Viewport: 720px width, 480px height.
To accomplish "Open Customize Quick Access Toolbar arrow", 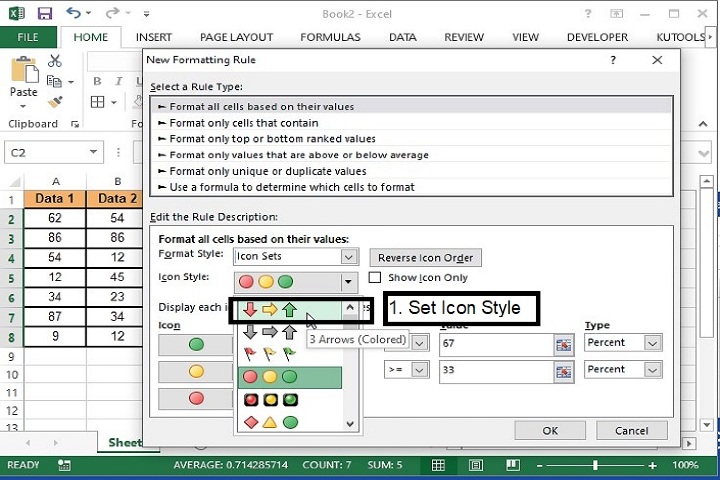I will (x=146, y=14).
